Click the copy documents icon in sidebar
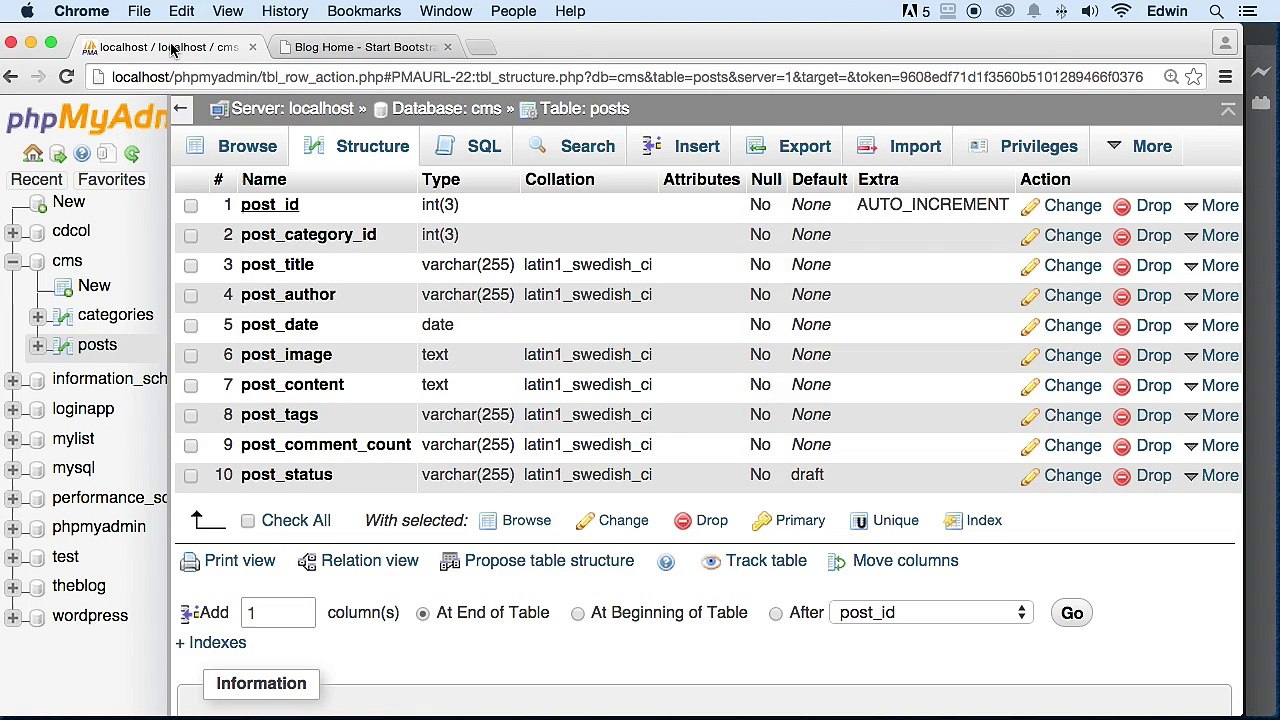Viewport: 1280px width, 720px height. (x=106, y=154)
